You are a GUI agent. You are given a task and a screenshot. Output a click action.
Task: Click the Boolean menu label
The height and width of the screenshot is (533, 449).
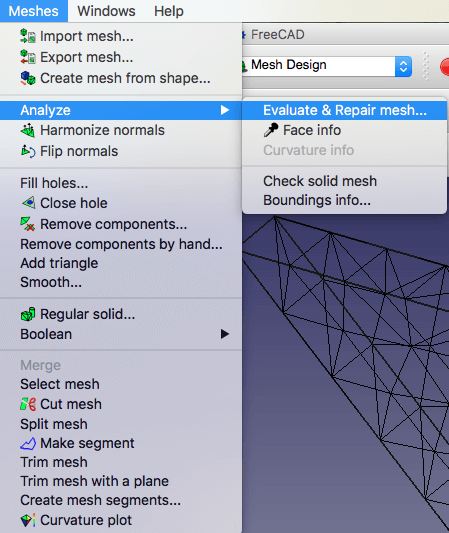[46, 334]
